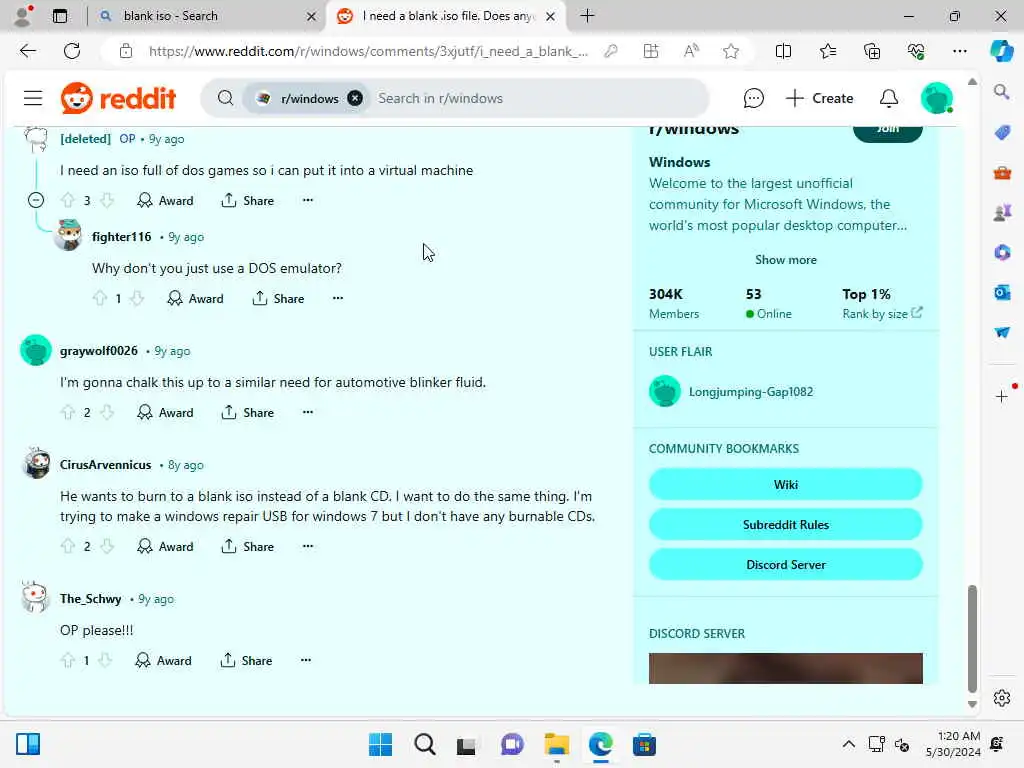This screenshot has height=768, width=1024.
Task: Downvote The_Schwy's OP please comment
Action: tap(105, 660)
